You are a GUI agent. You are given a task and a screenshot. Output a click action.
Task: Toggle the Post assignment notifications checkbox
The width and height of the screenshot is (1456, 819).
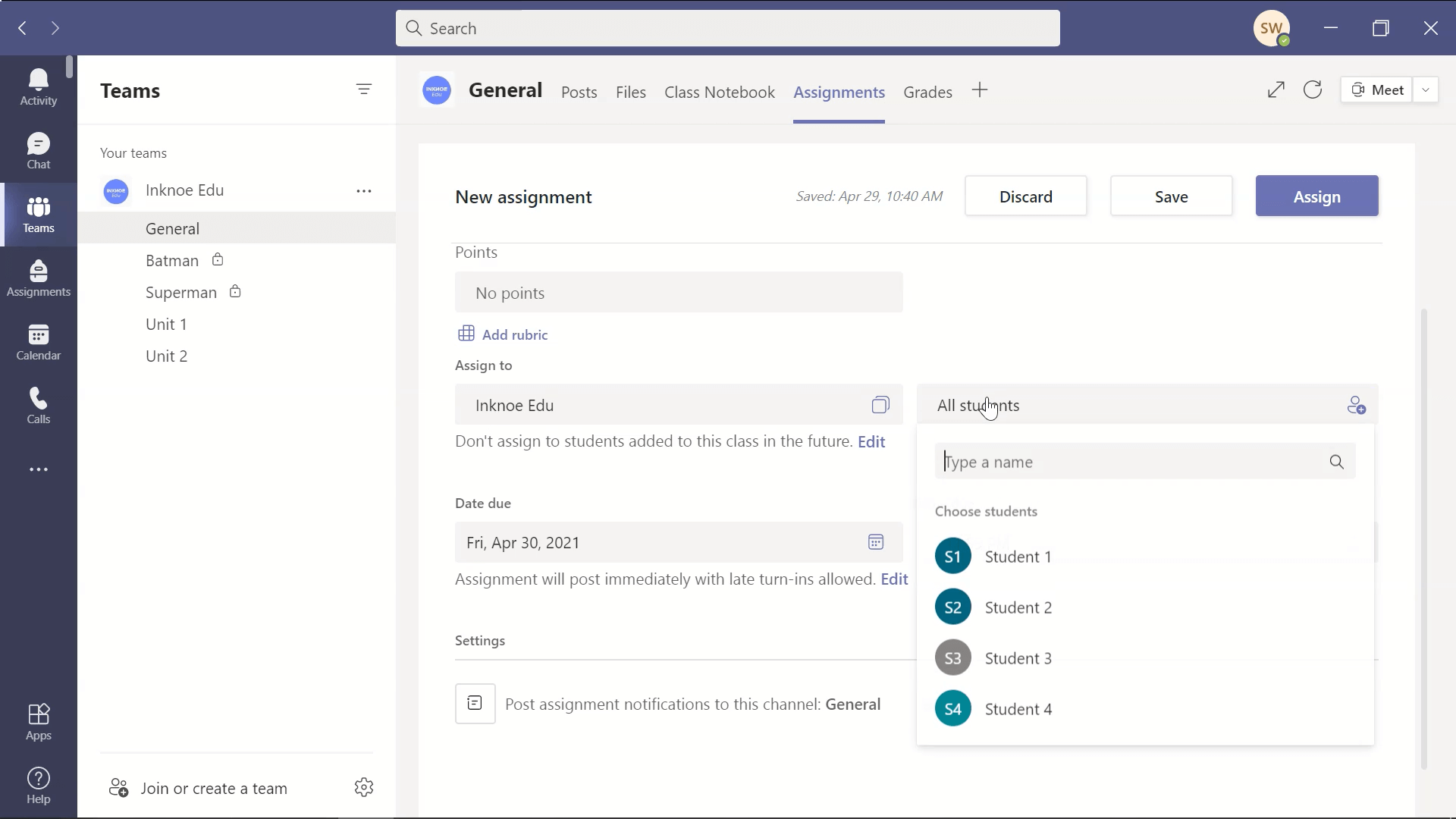474,703
